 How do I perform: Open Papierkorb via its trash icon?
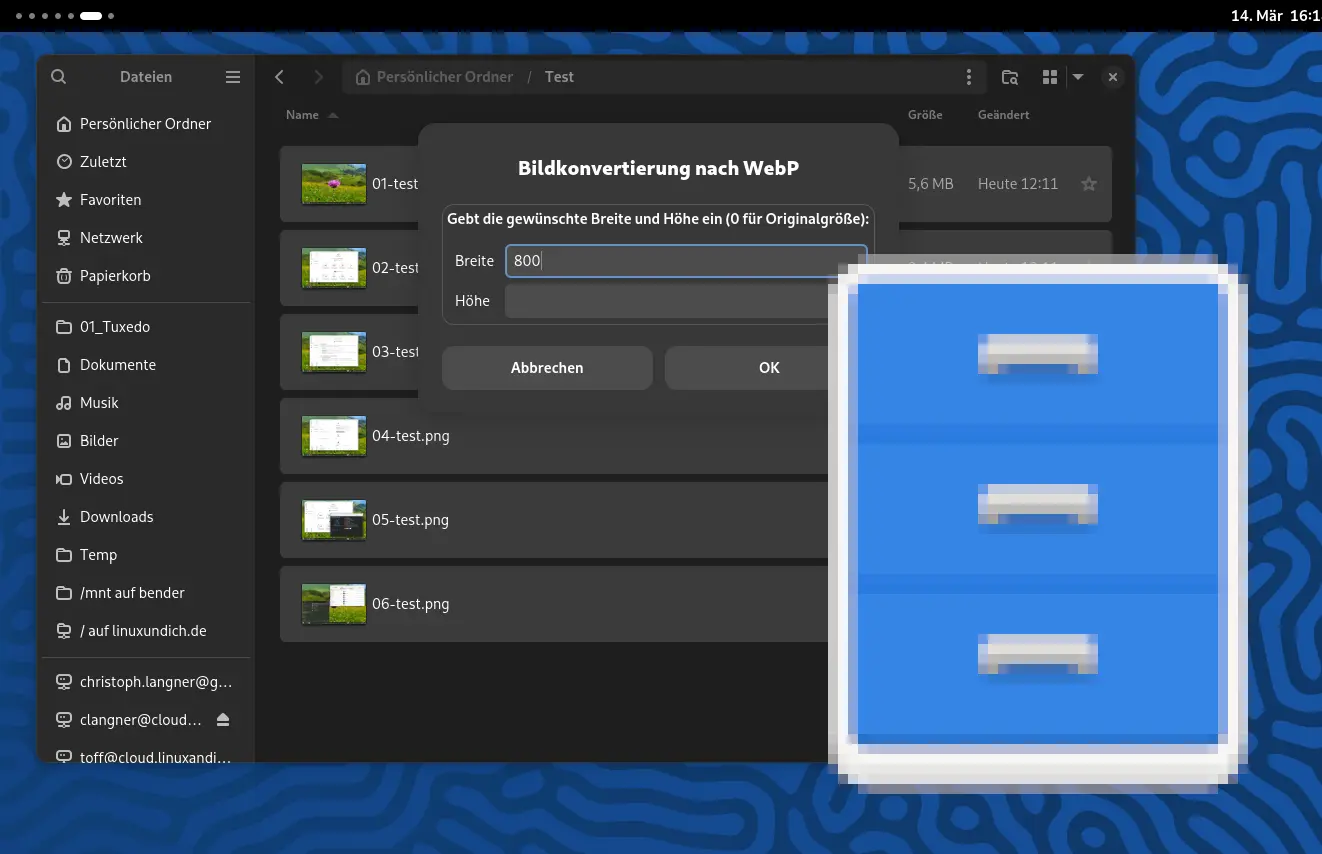coord(62,276)
